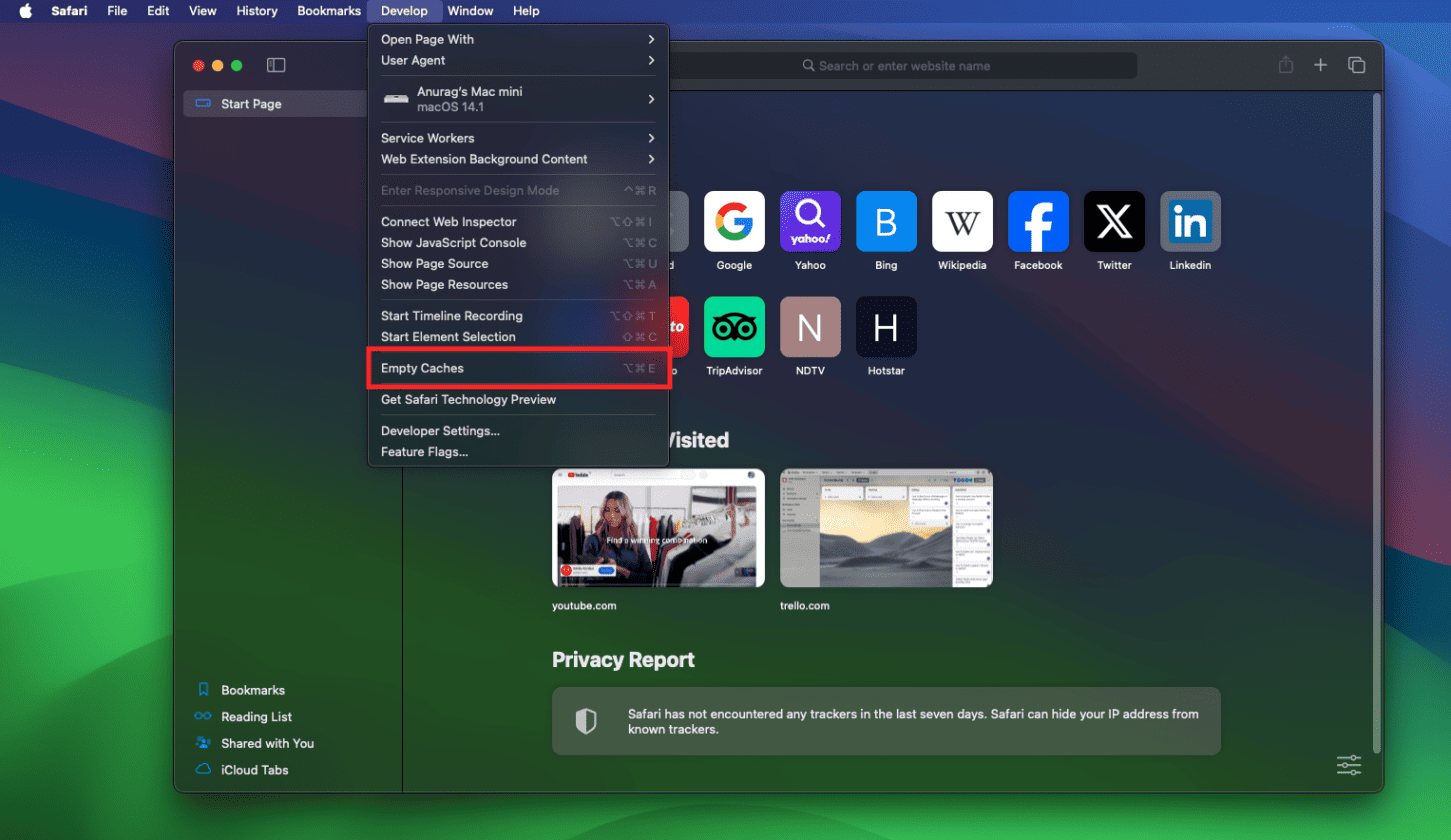
Task: Open the Bing favorite icon
Action: coord(886,221)
